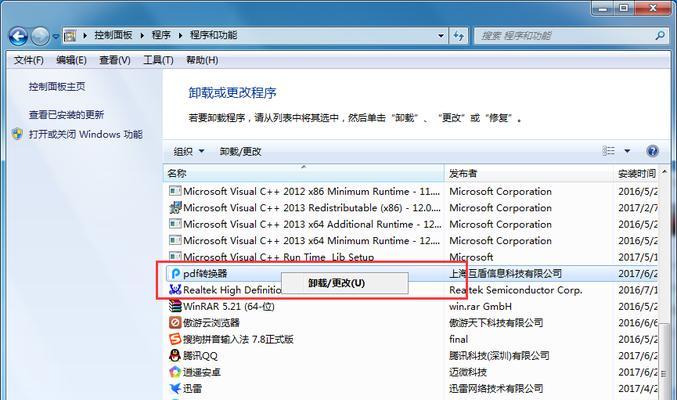This screenshot has height=400, width=677.
Task: Open 控制面板主页 link
Action: (57, 86)
